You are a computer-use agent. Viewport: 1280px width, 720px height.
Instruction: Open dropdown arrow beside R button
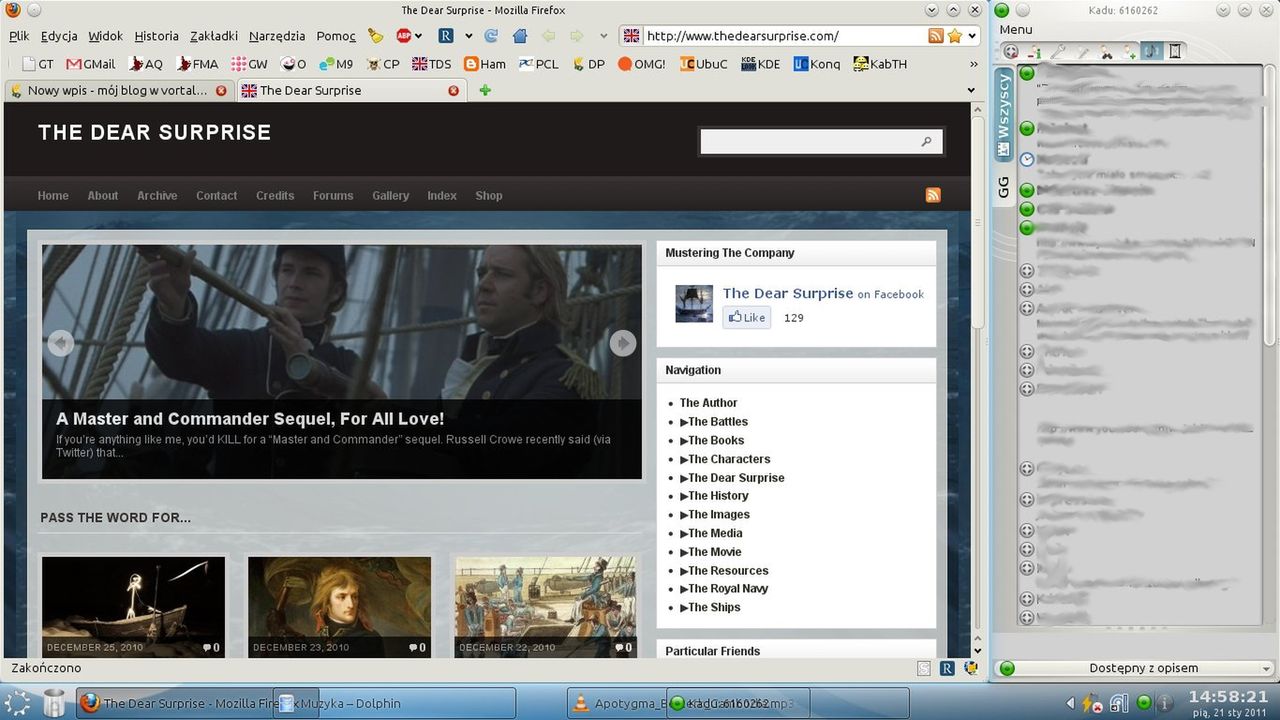(x=468, y=36)
